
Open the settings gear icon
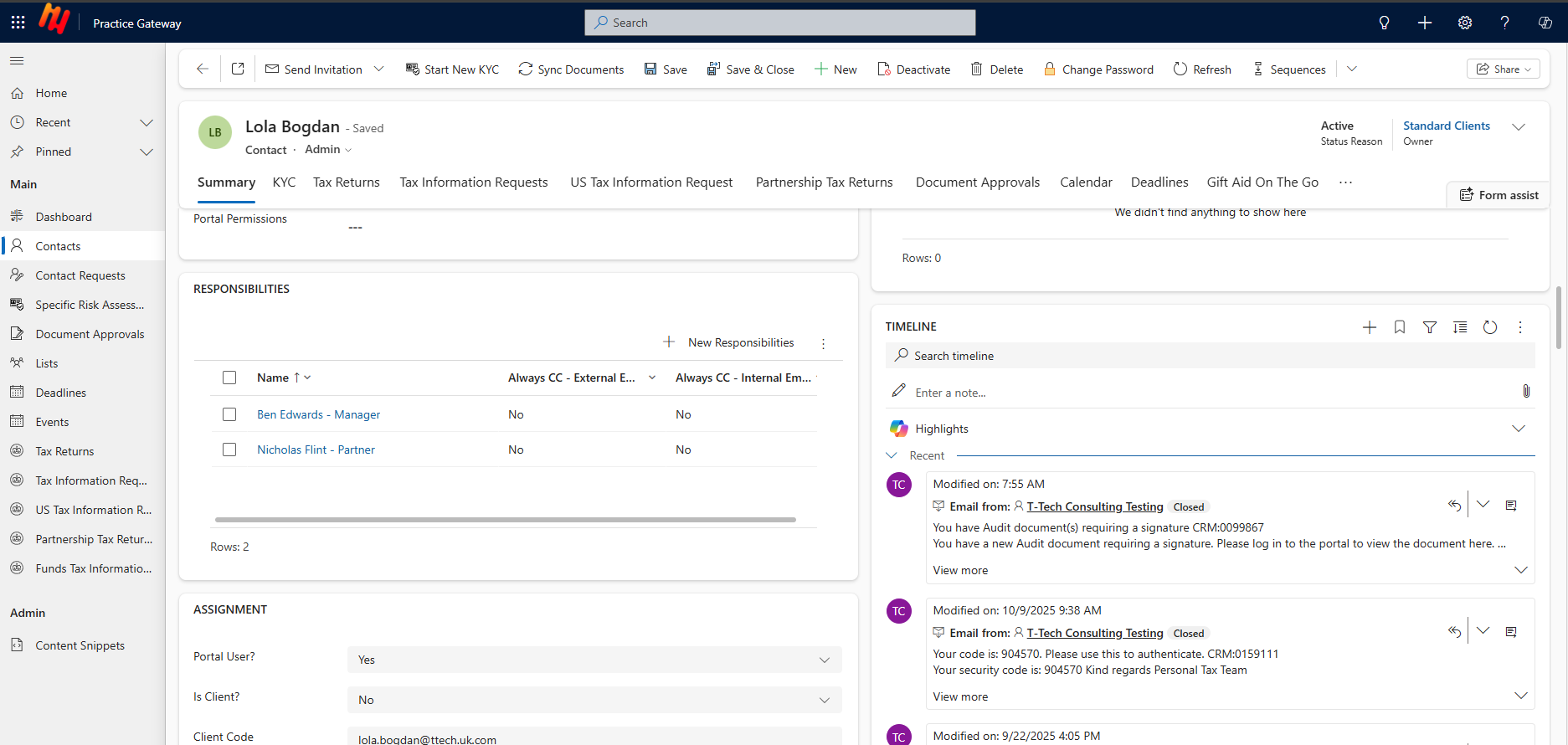pyautogui.click(x=1465, y=23)
